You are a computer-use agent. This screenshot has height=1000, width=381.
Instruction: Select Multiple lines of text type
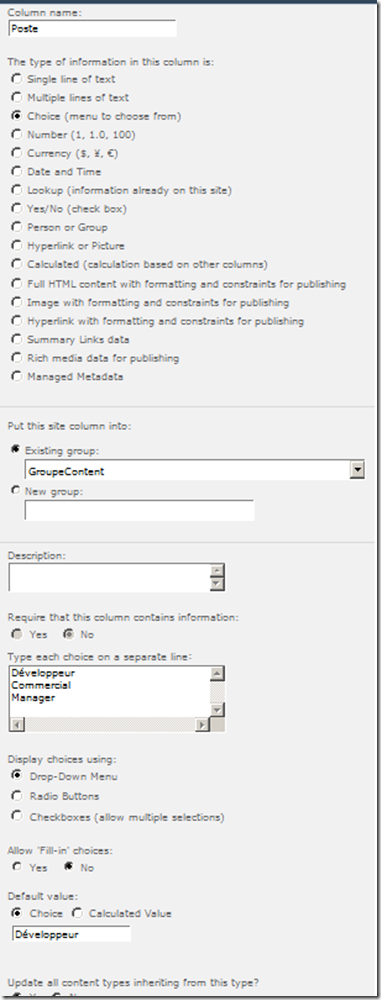click(17, 98)
